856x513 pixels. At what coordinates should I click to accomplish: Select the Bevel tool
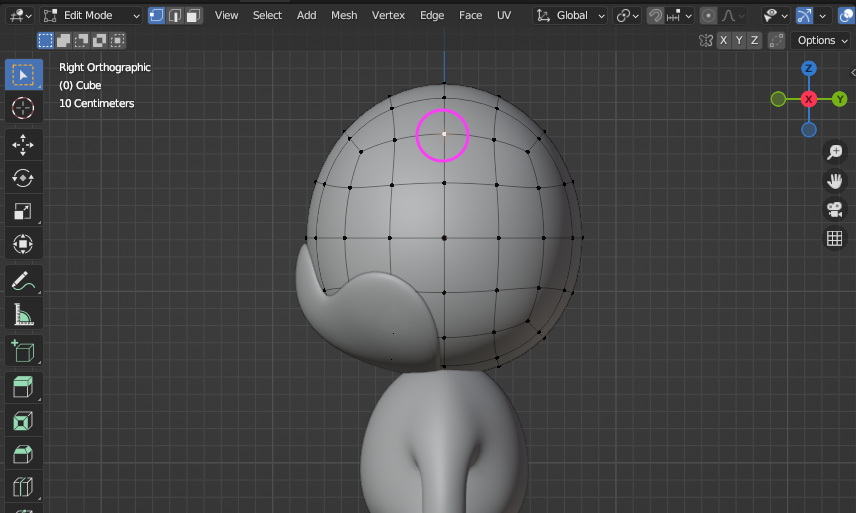tap(23, 454)
